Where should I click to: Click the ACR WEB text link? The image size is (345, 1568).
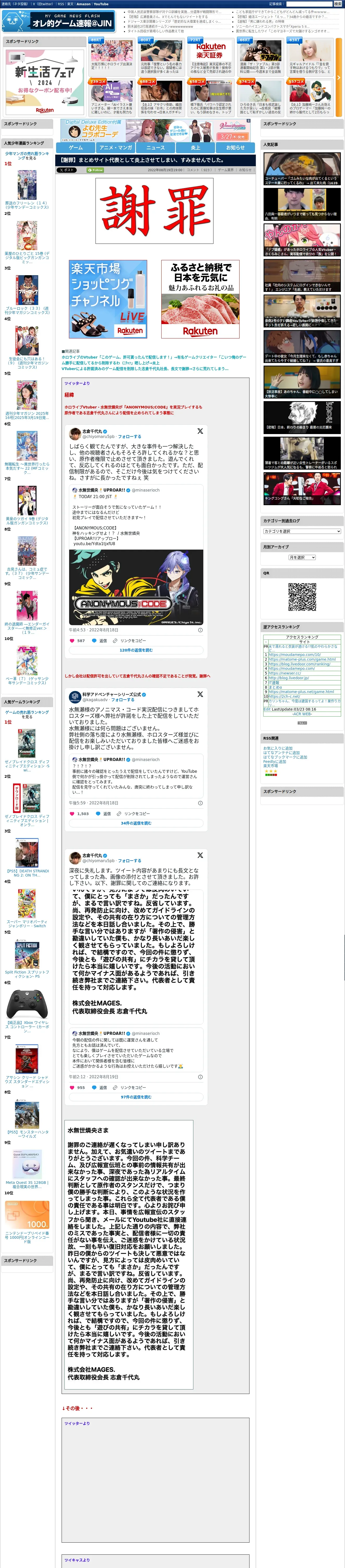302,714
